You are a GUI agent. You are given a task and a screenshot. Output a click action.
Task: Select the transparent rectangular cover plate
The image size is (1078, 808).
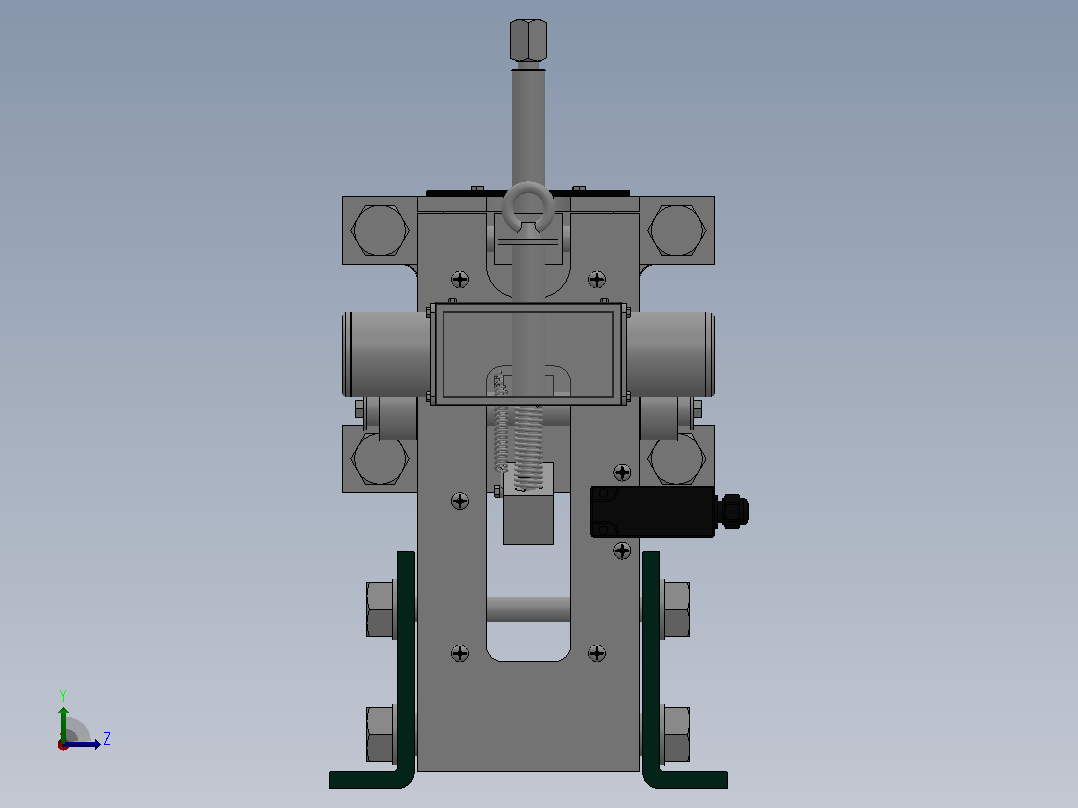point(528,354)
